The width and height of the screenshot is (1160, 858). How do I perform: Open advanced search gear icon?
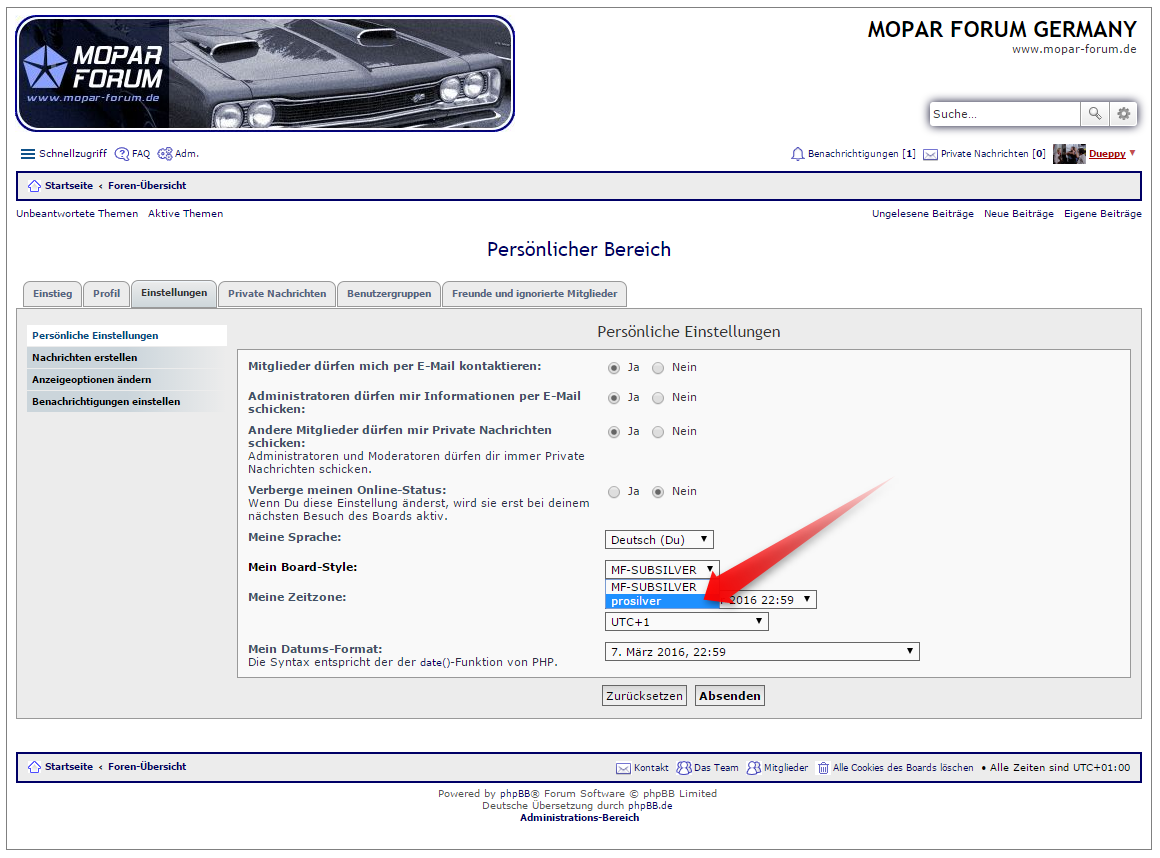coord(1124,114)
